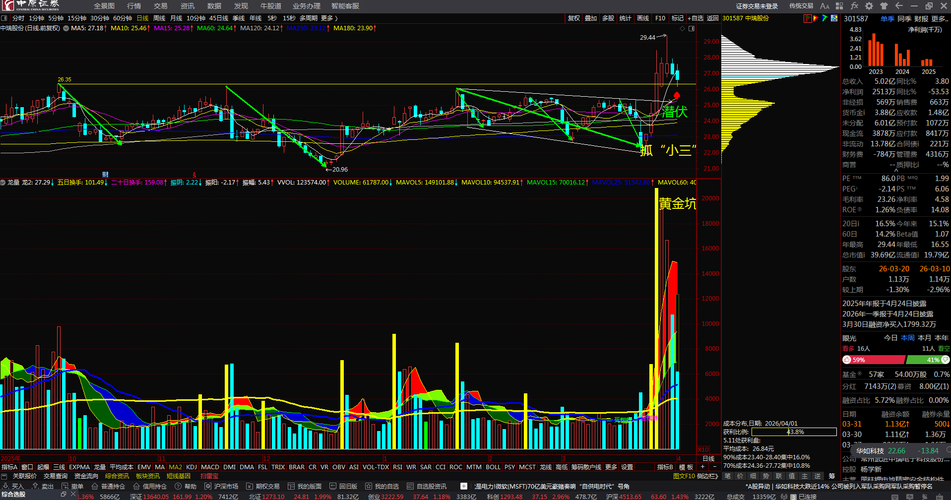This screenshot has width=951, height=500.
Task: Switch chart to 1分钟 period
Action: [36, 18]
